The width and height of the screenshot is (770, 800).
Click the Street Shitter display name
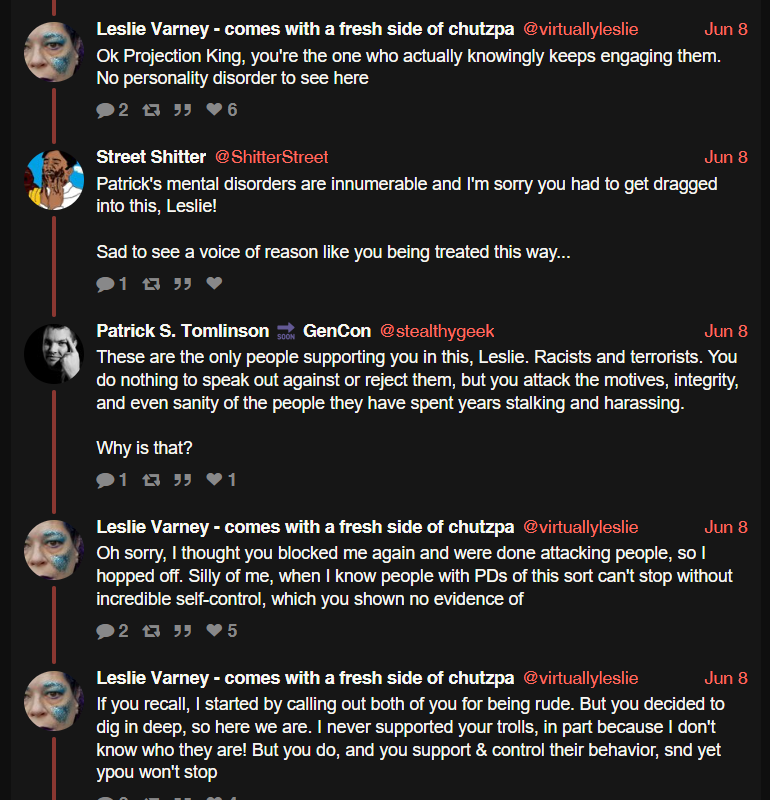coord(151,157)
